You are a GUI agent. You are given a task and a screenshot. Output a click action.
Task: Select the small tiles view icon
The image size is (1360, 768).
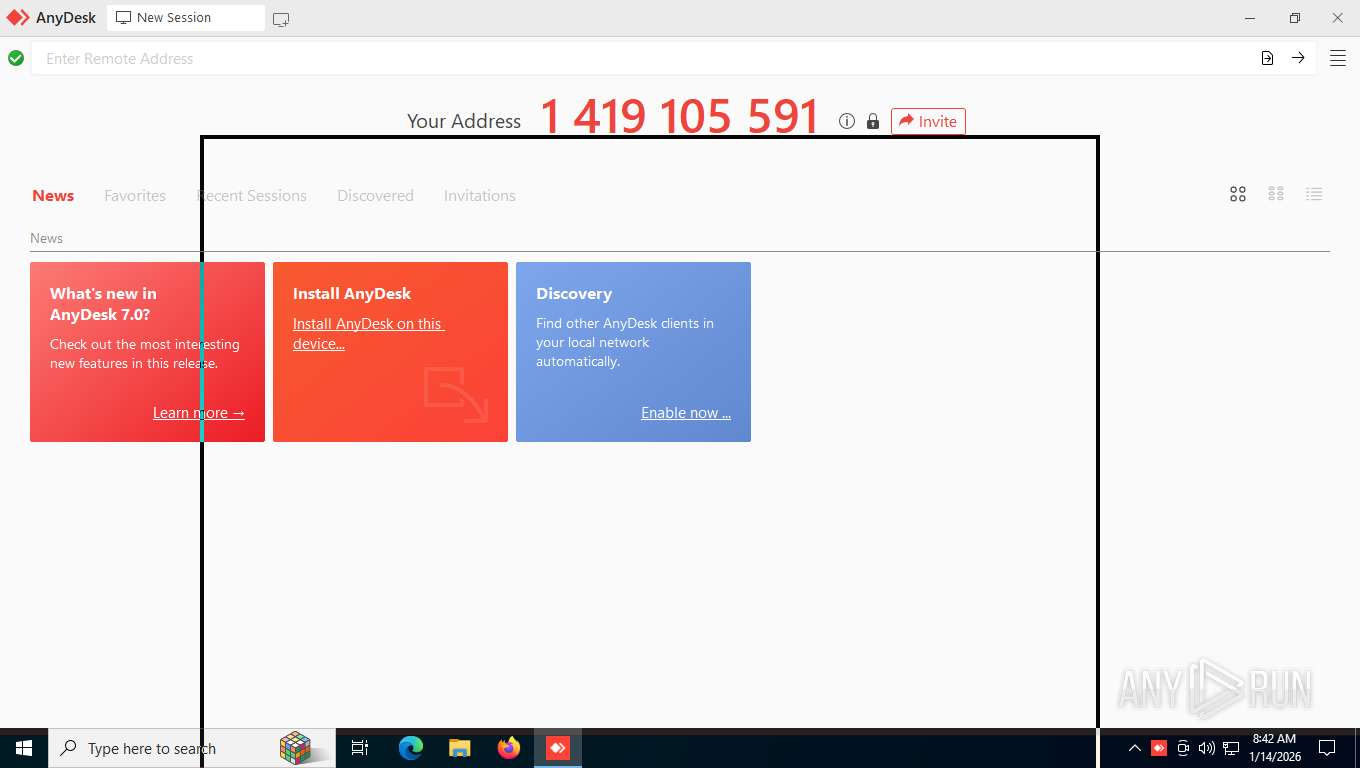(1276, 194)
